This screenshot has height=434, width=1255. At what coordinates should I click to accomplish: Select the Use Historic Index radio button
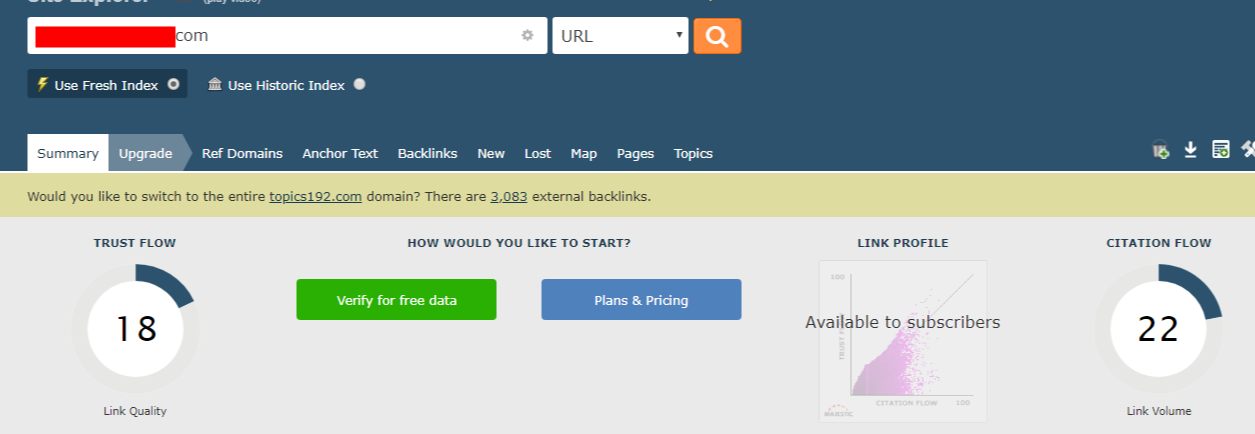click(x=360, y=84)
